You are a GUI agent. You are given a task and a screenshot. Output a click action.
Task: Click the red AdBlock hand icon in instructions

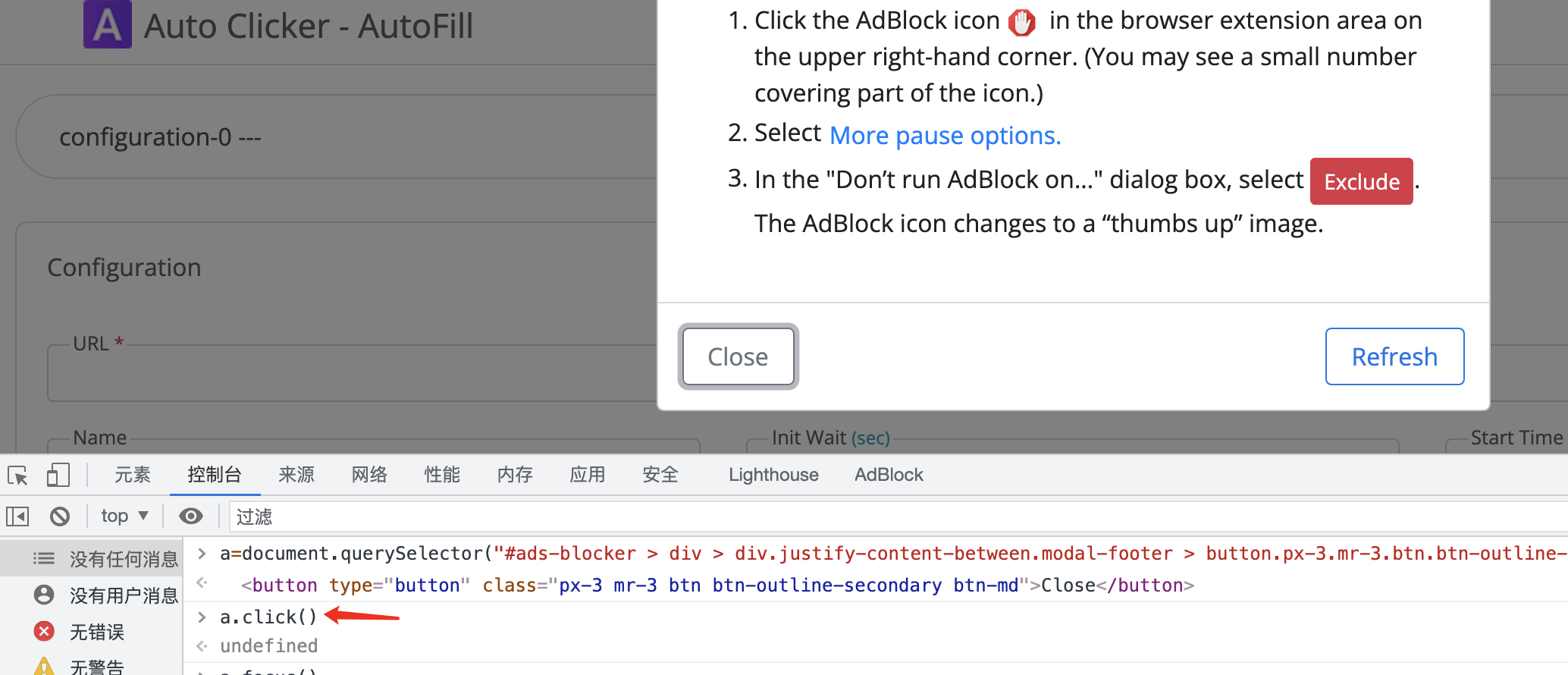[1021, 22]
